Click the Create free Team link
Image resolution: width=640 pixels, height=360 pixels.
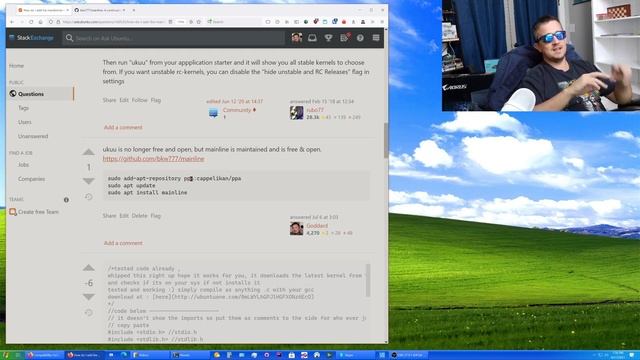point(38,212)
